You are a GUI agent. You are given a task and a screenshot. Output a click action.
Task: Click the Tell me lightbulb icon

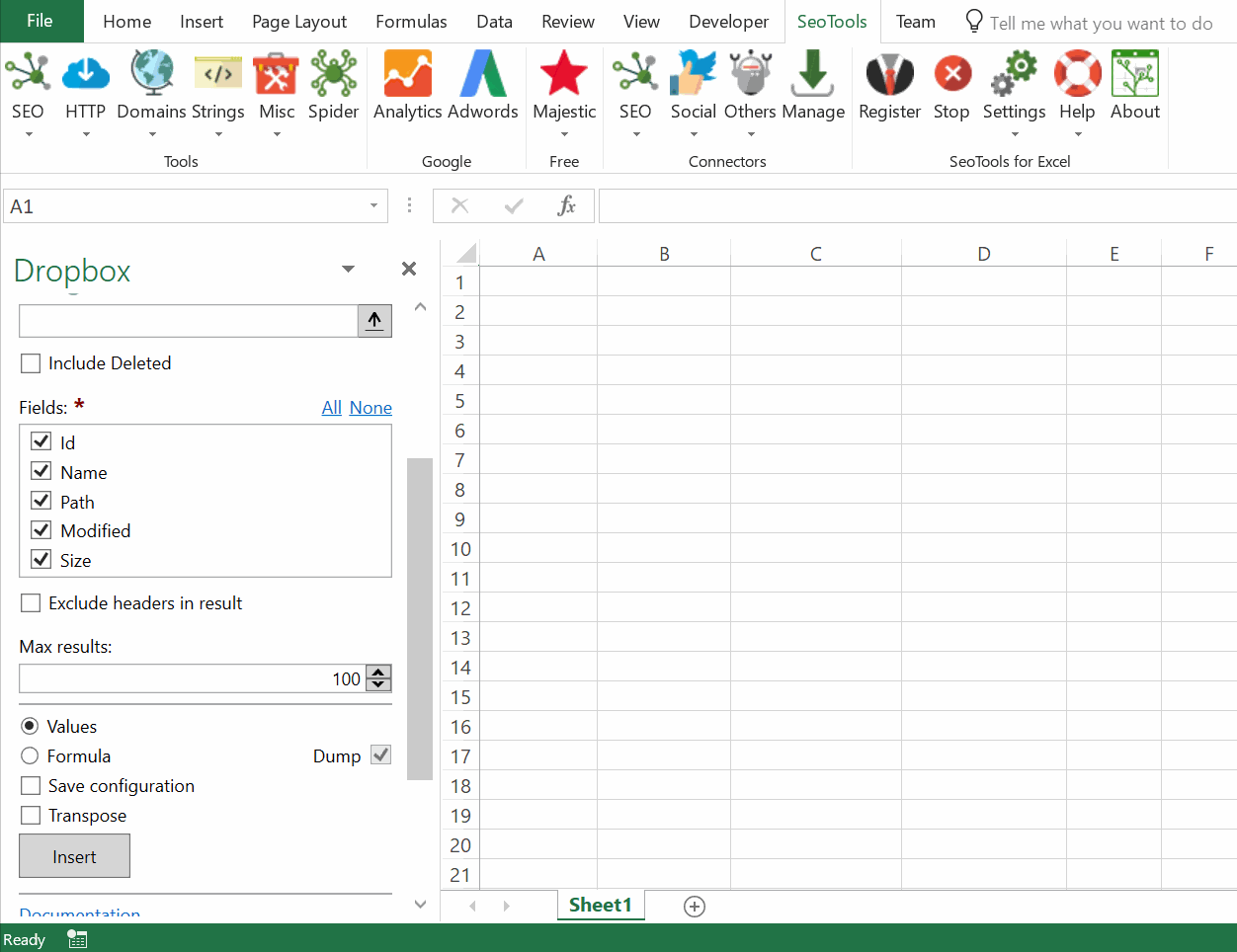[x=974, y=21]
